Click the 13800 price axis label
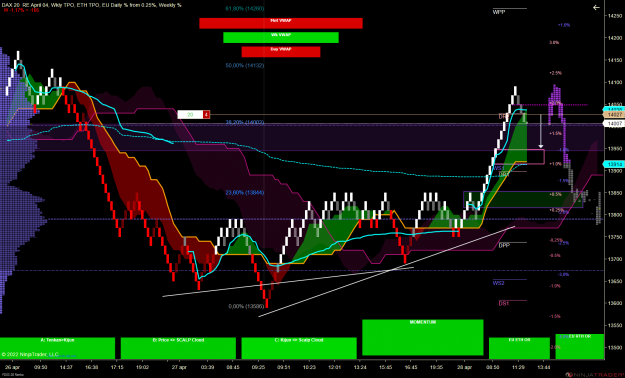The image size is (625, 378). pyautogui.click(x=614, y=215)
